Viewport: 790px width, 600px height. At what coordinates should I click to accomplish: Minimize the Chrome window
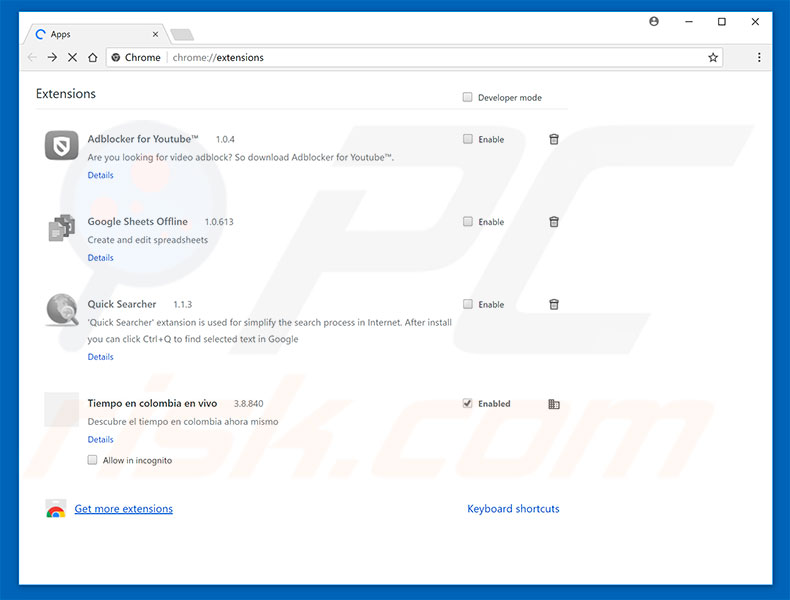point(689,22)
